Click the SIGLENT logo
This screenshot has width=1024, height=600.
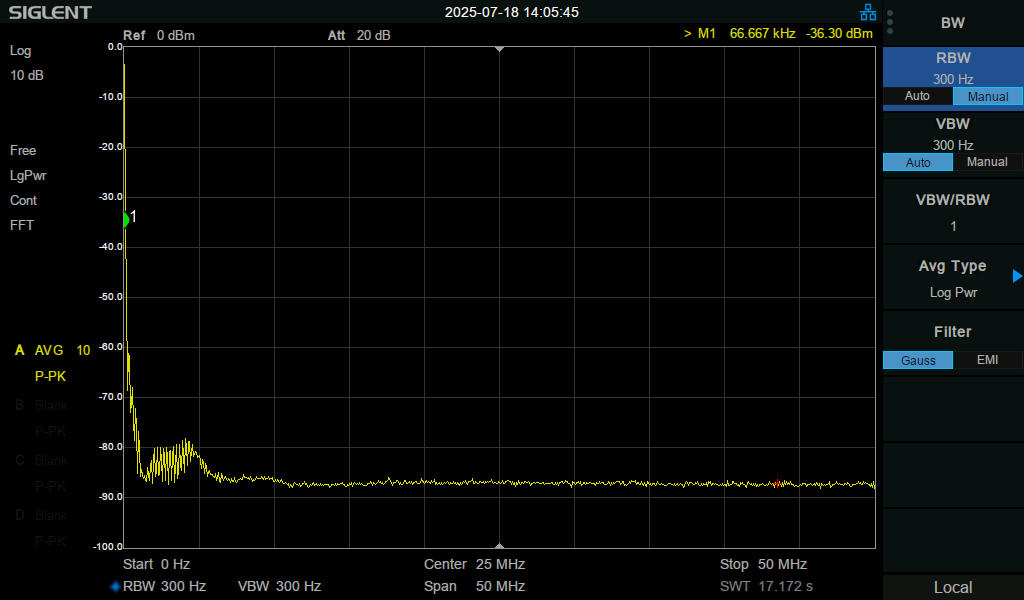(x=50, y=12)
